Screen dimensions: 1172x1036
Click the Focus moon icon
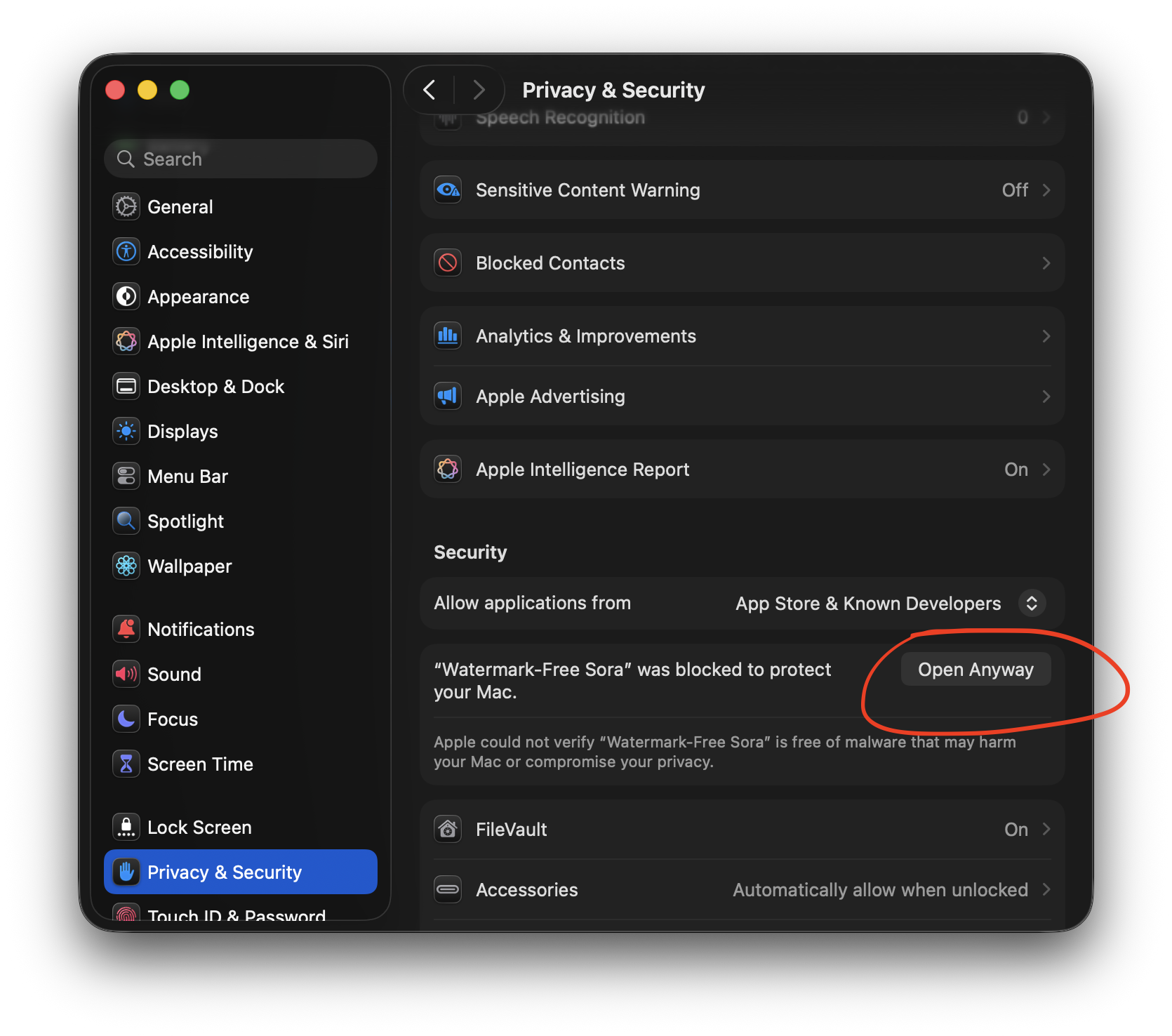click(x=126, y=719)
